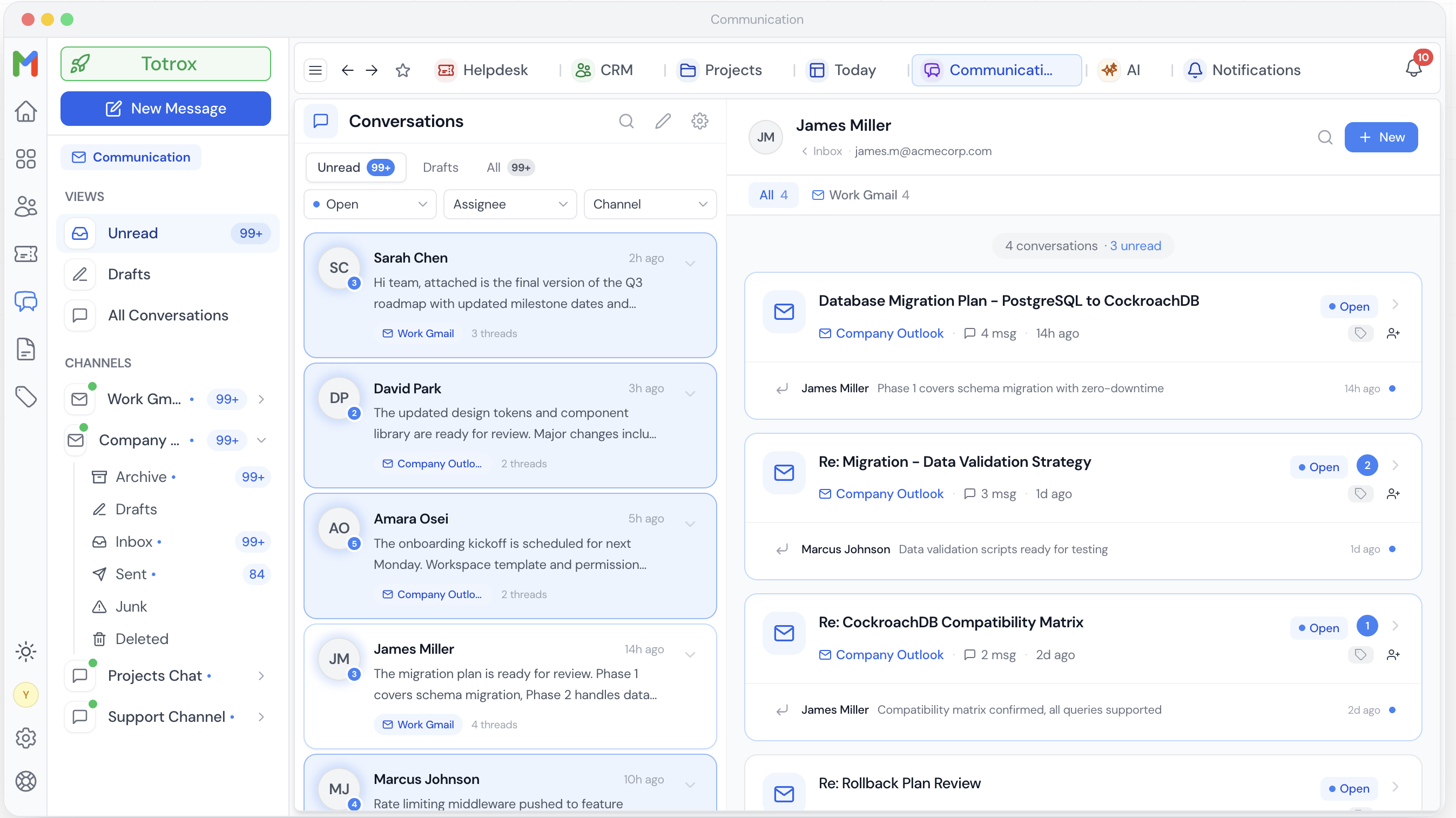Open the chat bubbles icon in sidebar
The image size is (1456, 818).
pyautogui.click(x=25, y=301)
